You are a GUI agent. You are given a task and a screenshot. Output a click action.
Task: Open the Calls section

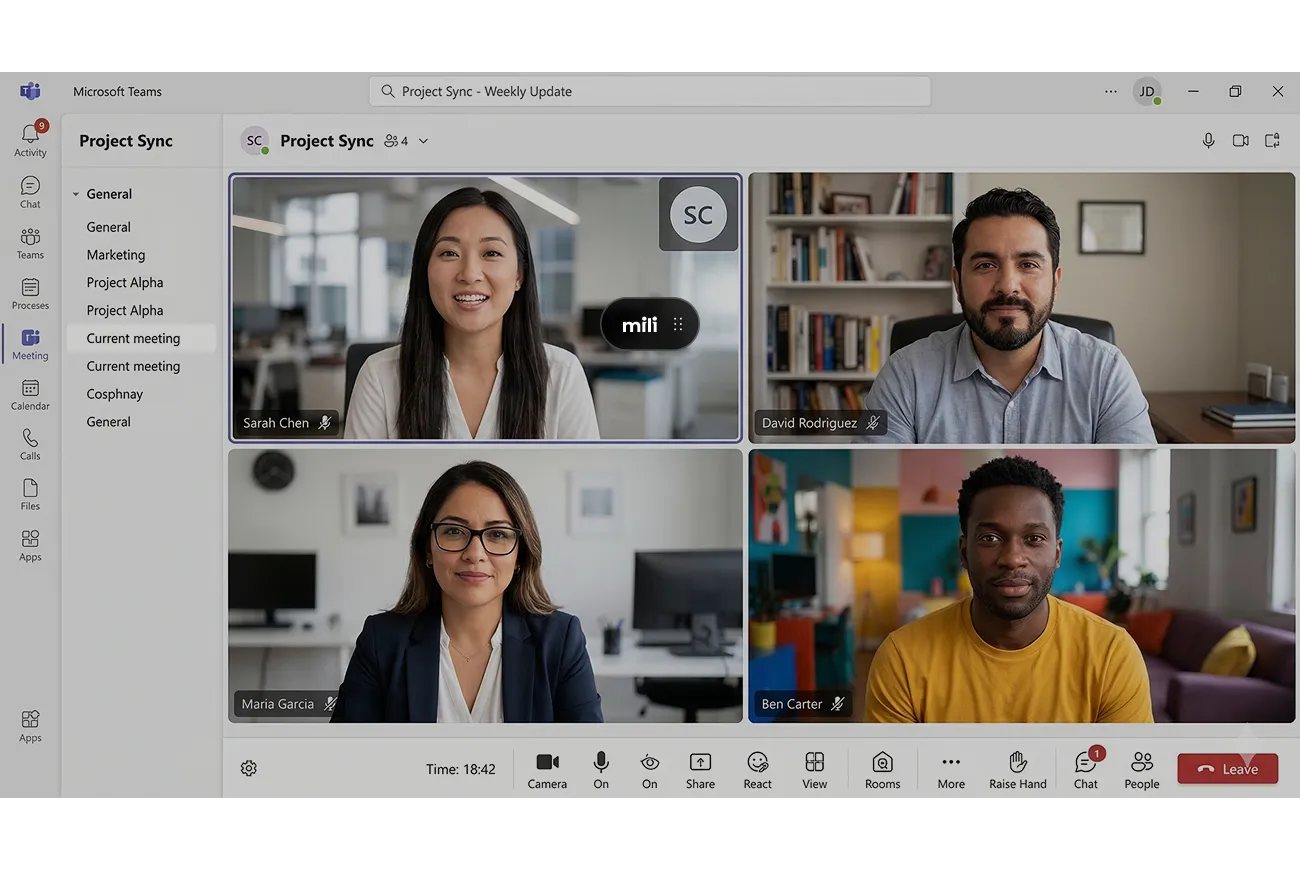pos(30,445)
